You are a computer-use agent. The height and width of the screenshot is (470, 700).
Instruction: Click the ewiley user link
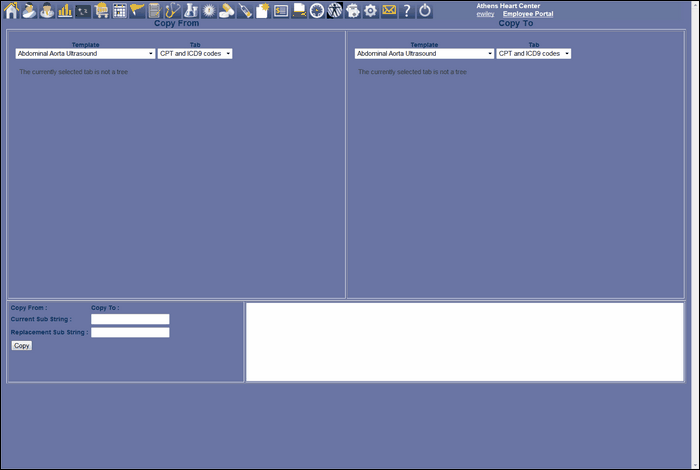tap(485, 14)
